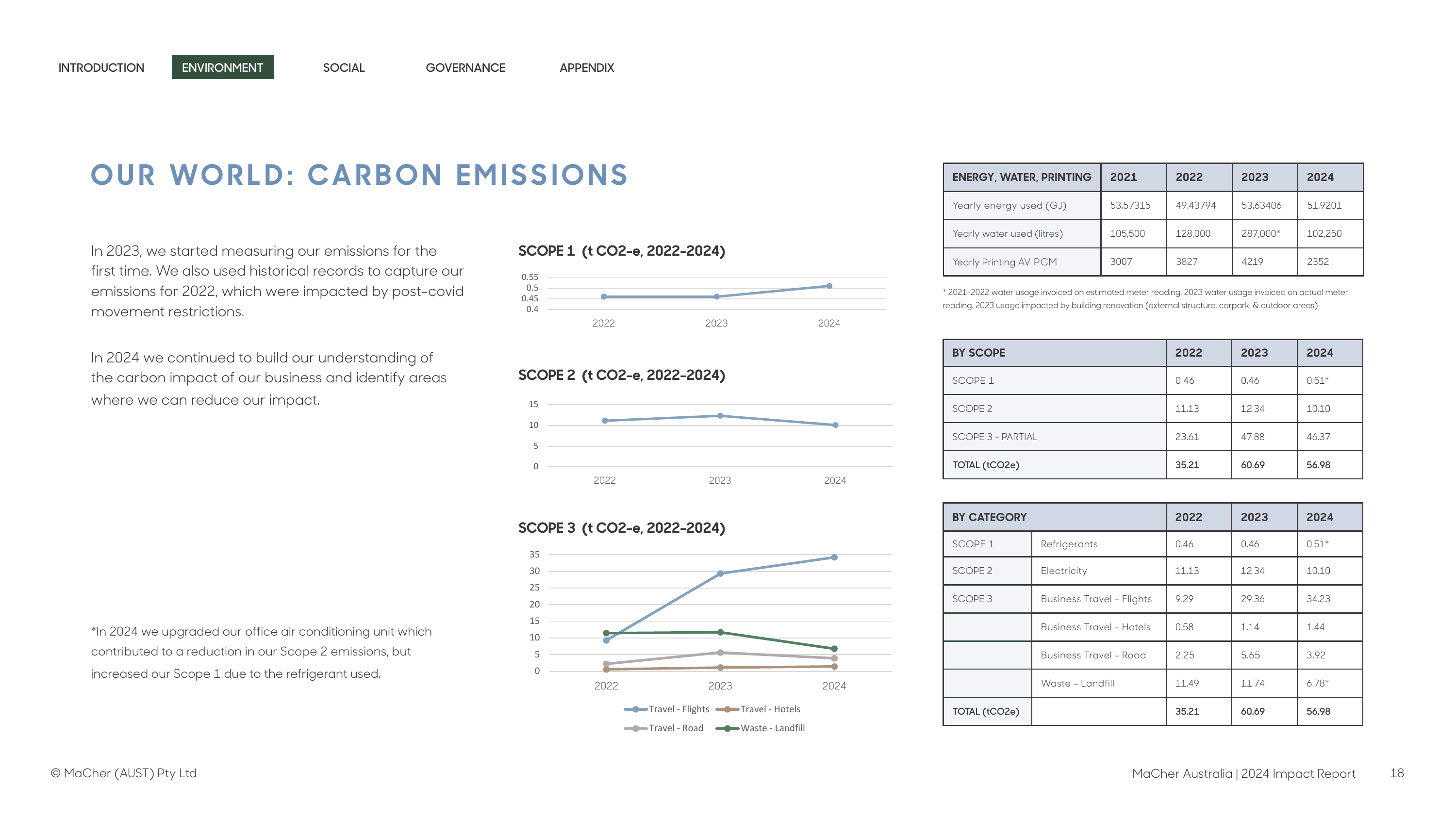The height and width of the screenshot is (819, 1456).
Task: Click the BY CATEGORY table header
Action: click(1054, 517)
